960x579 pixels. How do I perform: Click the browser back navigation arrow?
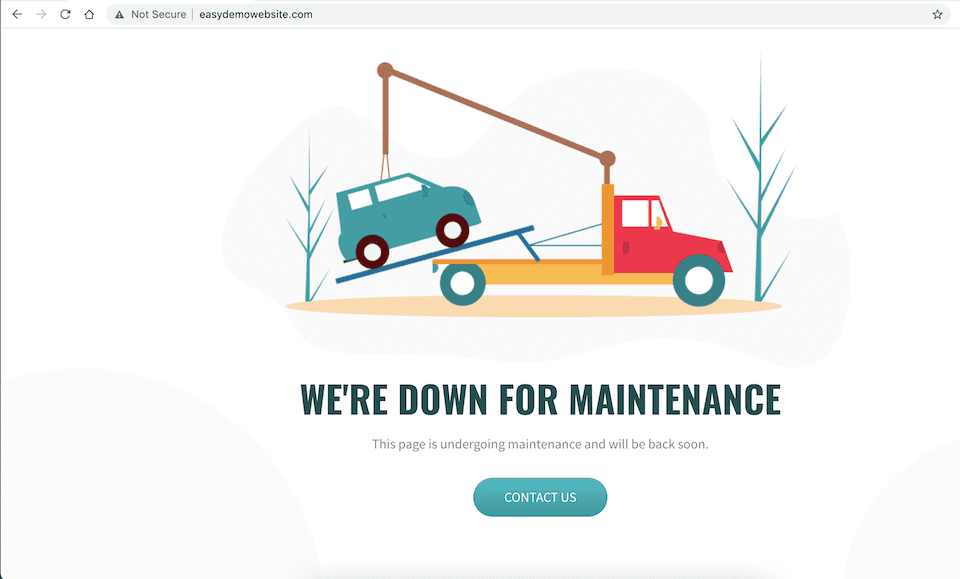(x=18, y=14)
